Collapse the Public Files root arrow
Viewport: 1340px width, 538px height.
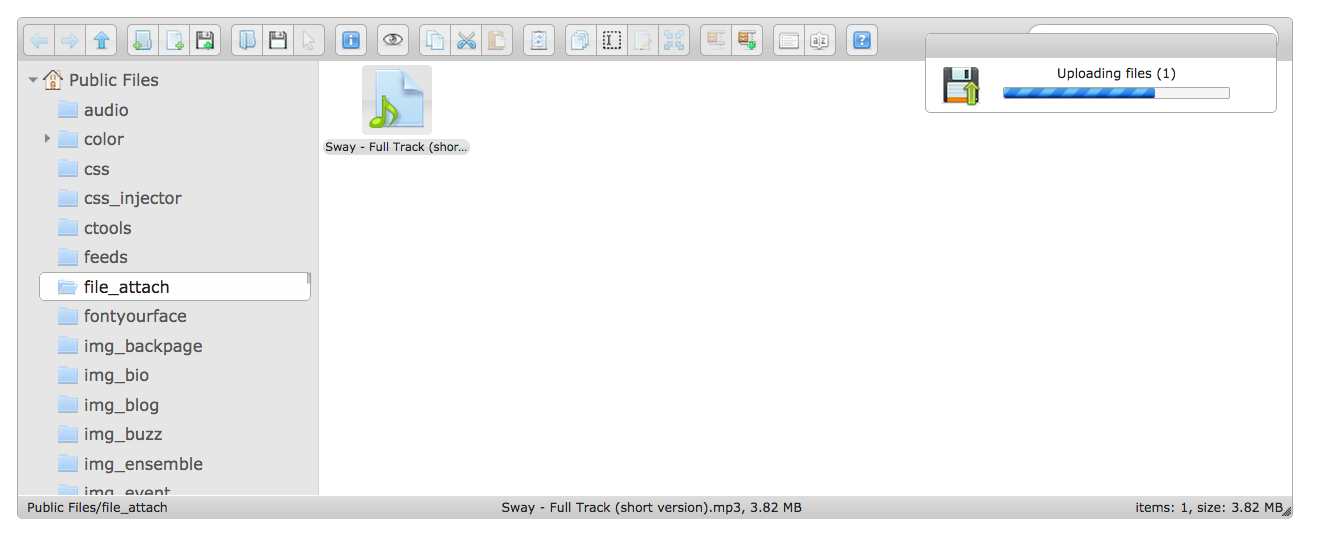[33, 80]
